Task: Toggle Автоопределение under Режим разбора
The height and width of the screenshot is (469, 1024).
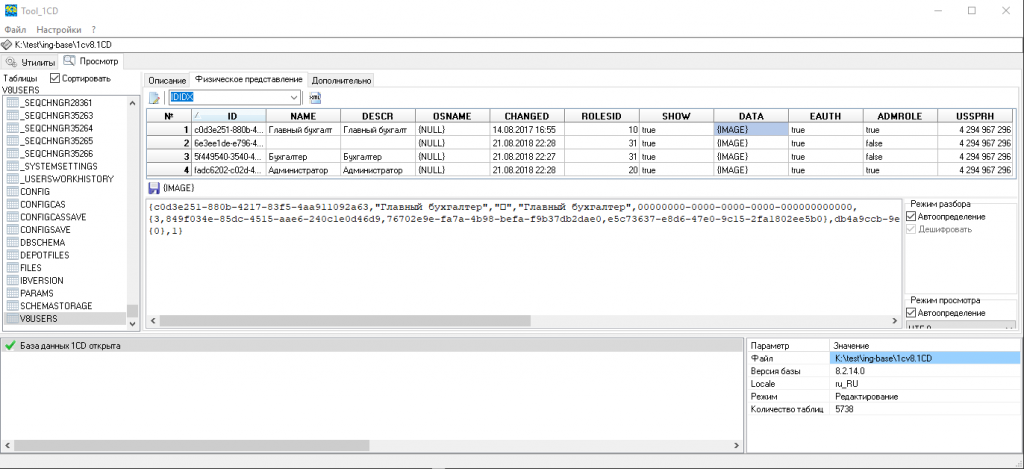Action: (912, 216)
